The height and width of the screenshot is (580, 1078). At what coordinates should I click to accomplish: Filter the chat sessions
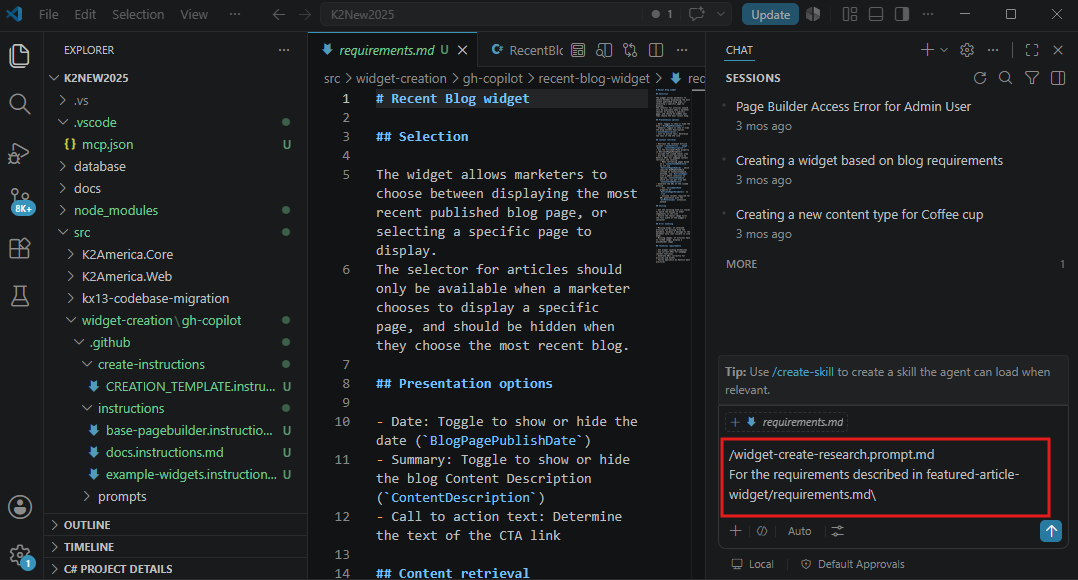pos(1032,78)
